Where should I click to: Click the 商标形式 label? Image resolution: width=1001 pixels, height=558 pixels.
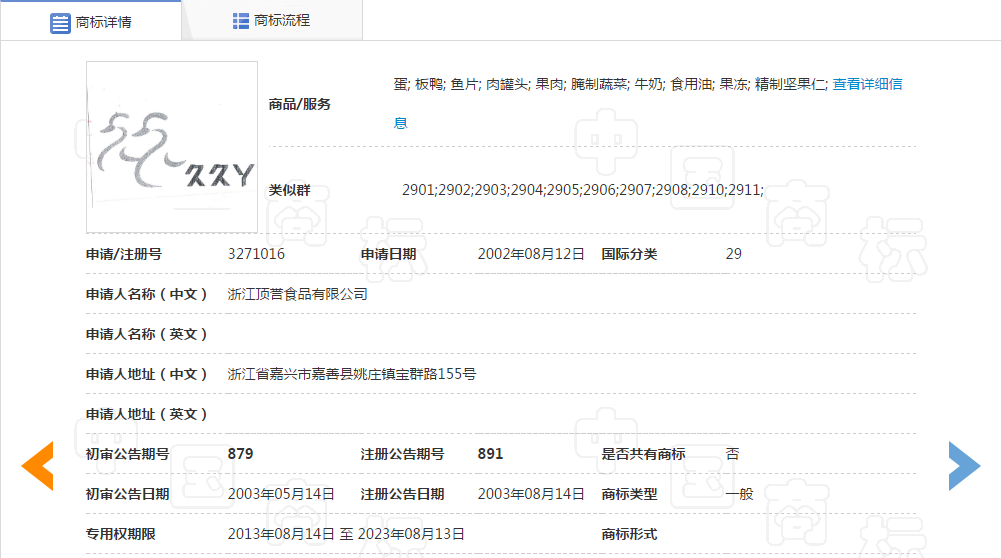coord(629,534)
